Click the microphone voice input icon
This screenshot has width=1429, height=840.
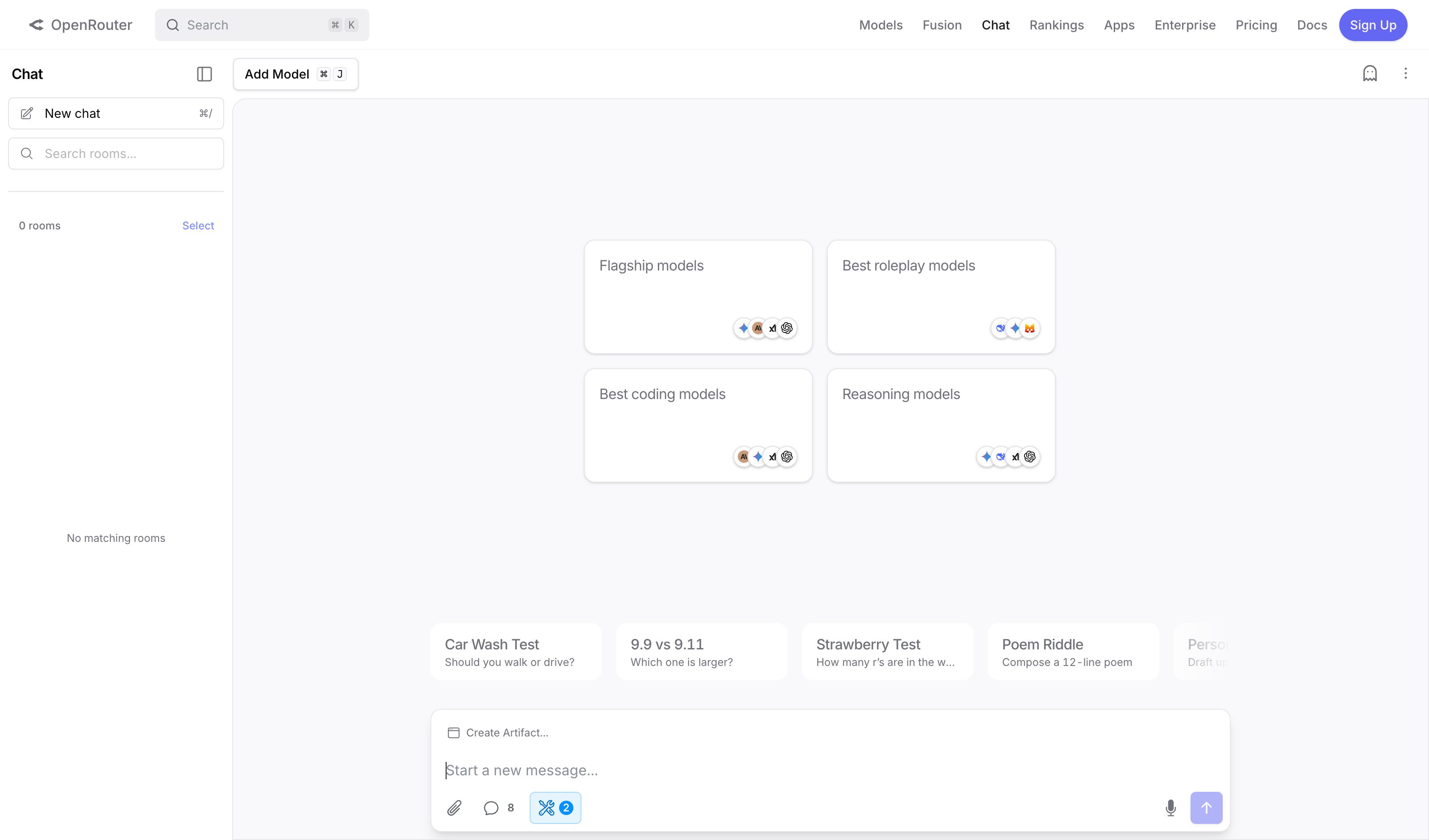(x=1170, y=808)
